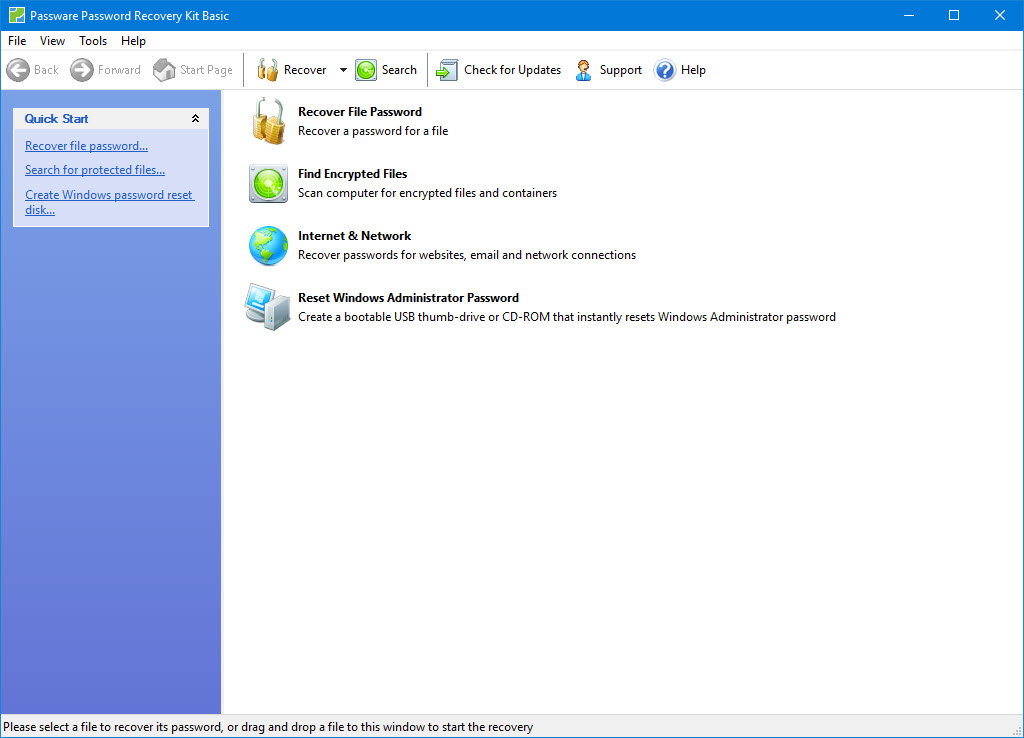This screenshot has width=1024, height=738.
Task: Click the Reset Windows Administrator computer icon
Action: click(268, 307)
